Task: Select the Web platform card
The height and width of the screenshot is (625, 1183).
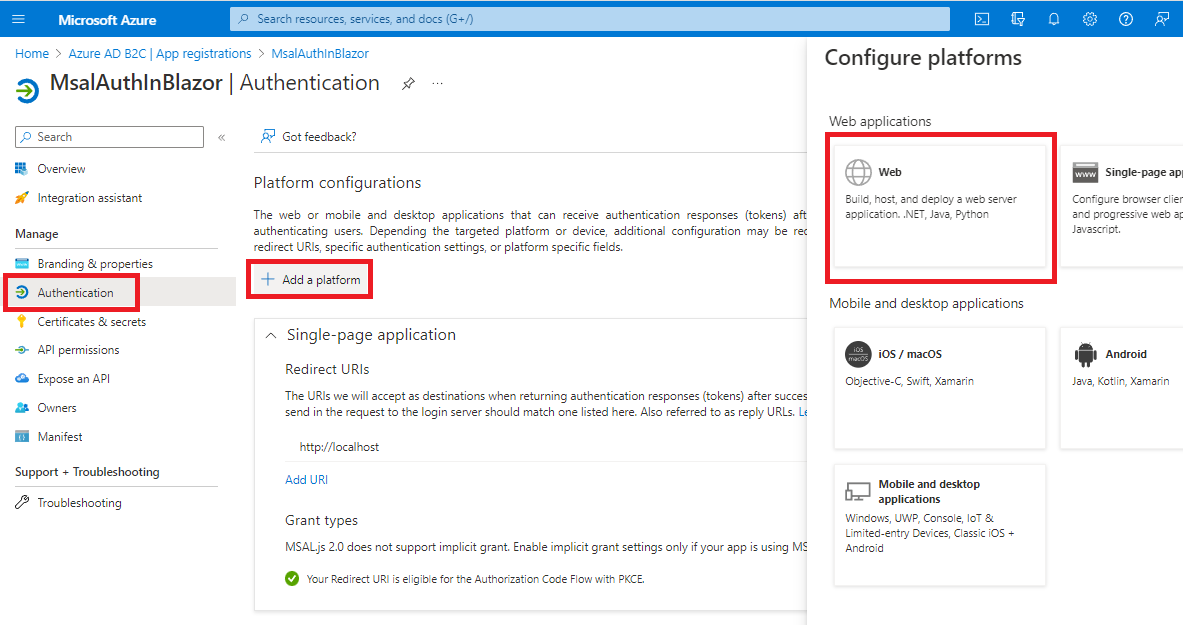Action: pos(940,205)
